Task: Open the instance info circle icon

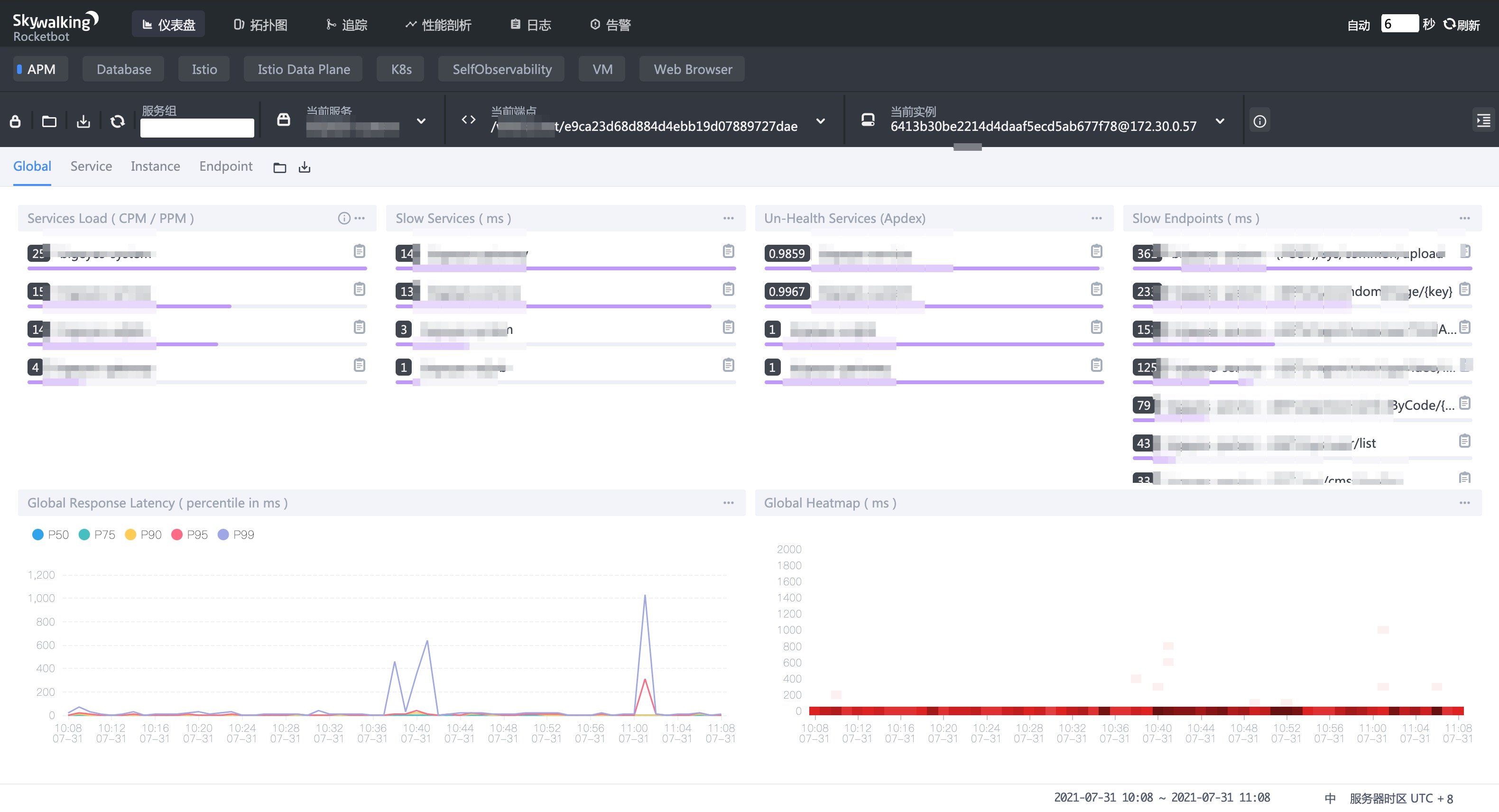Action: click(x=1260, y=121)
